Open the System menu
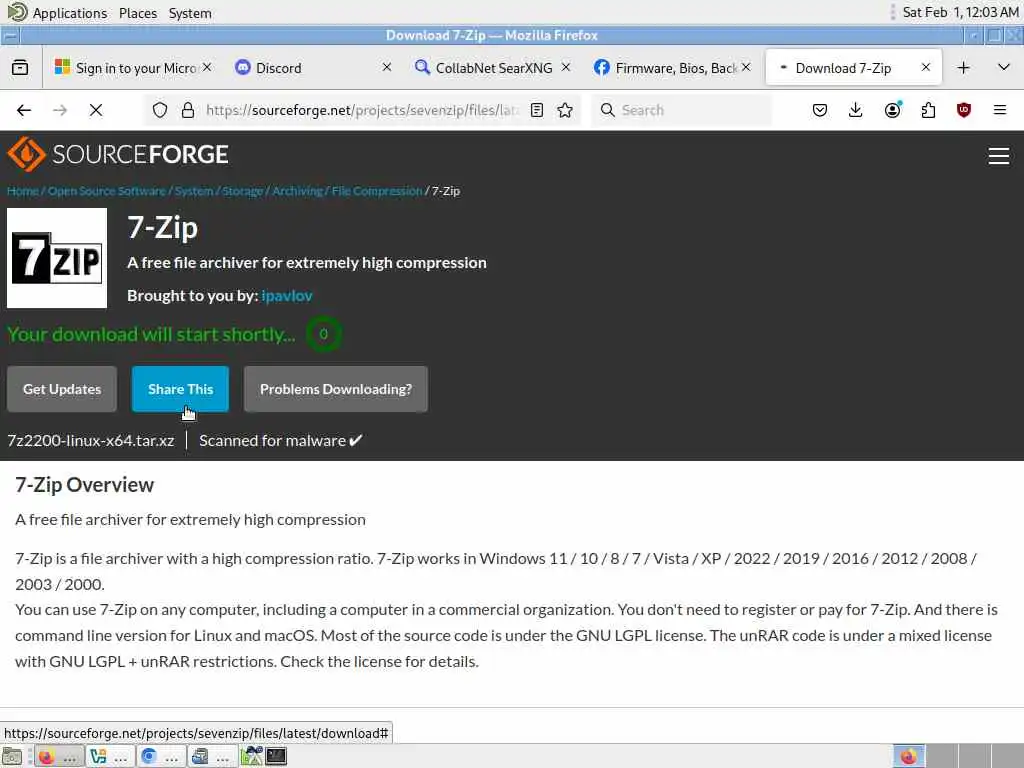This screenshot has height=768, width=1024. (190, 12)
